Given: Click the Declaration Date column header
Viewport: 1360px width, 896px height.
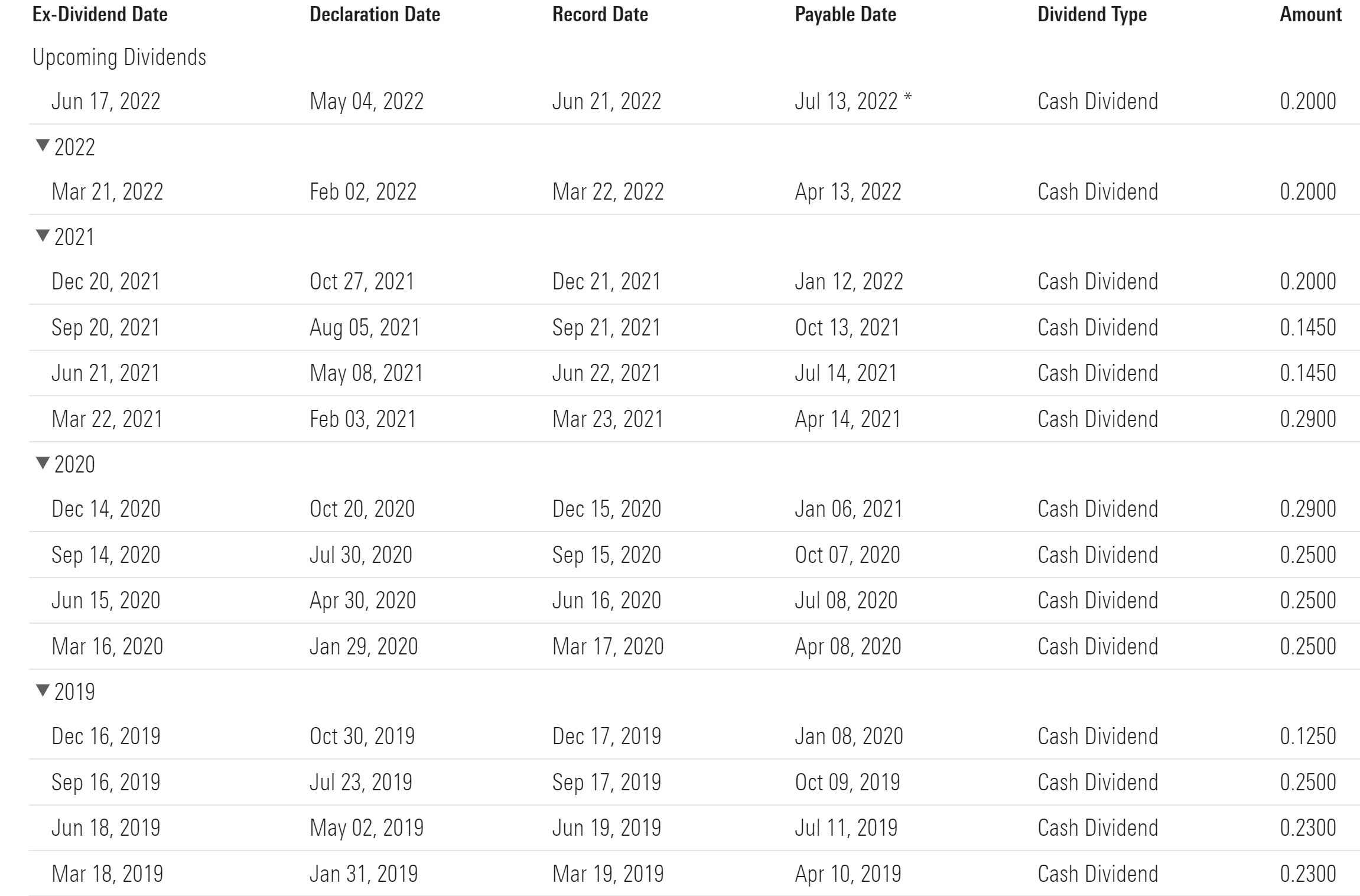Looking at the screenshot, I should pos(375,14).
